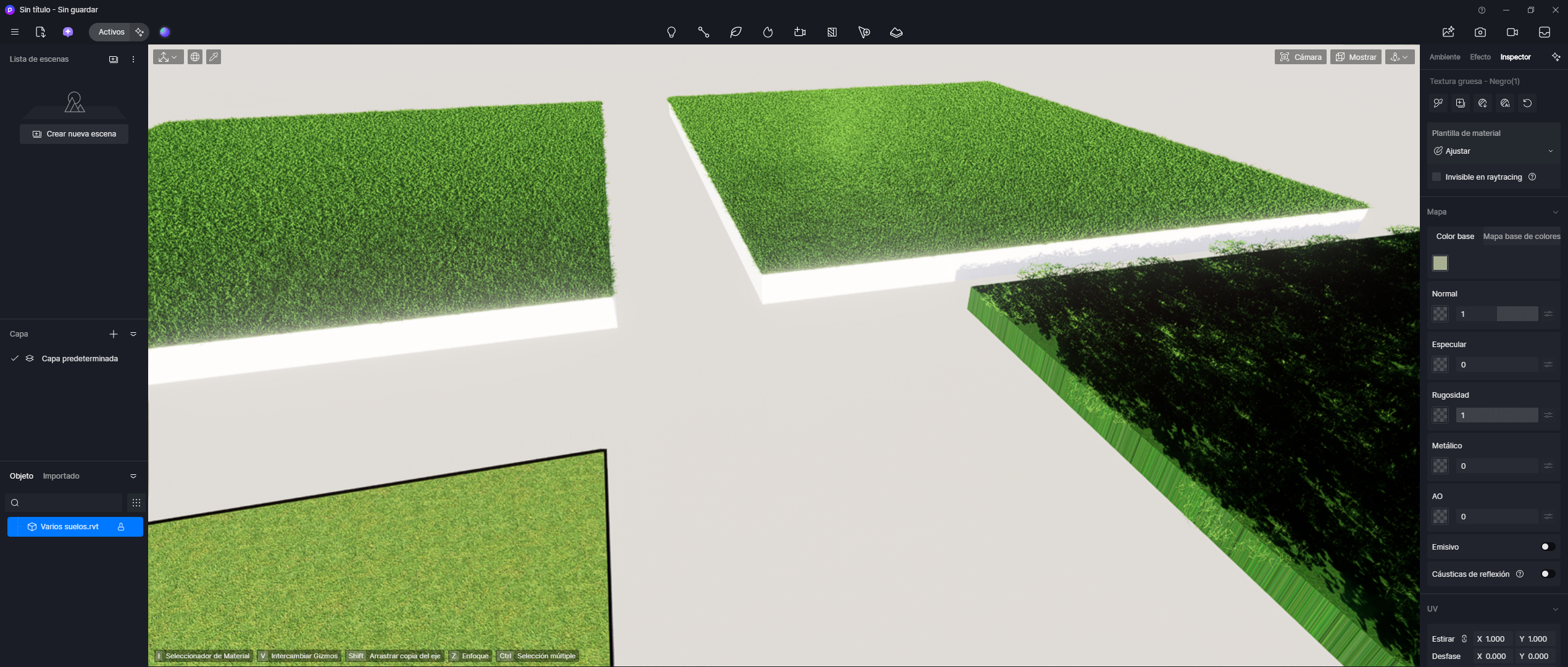The image size is (1568, 667).
Task: Switch to the Ambiente tab
Action: coord(1445,57)
